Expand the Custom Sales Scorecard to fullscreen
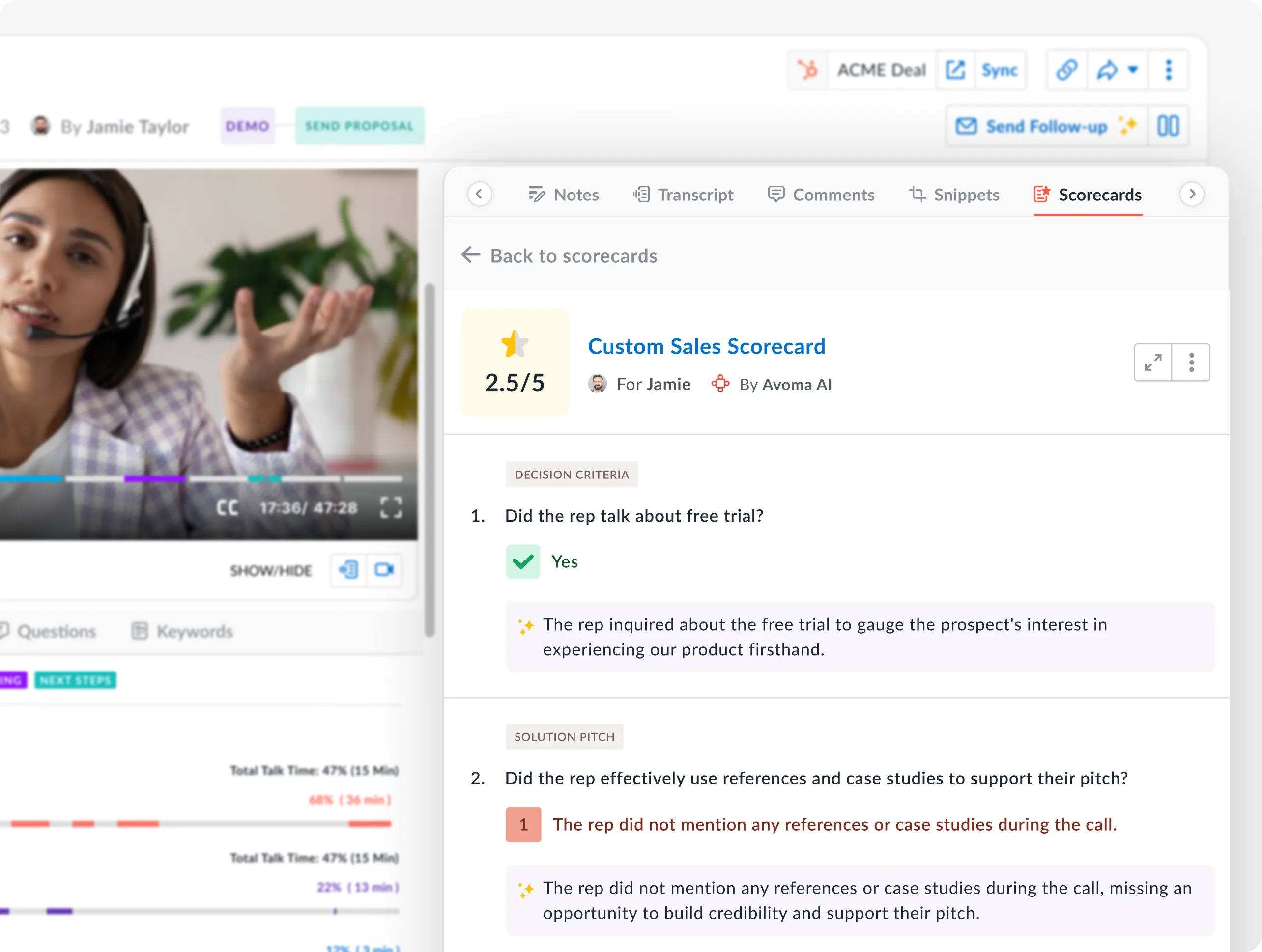This screenshot has width=1262, height=952. pyautogui.click(x=1153, y=362)
